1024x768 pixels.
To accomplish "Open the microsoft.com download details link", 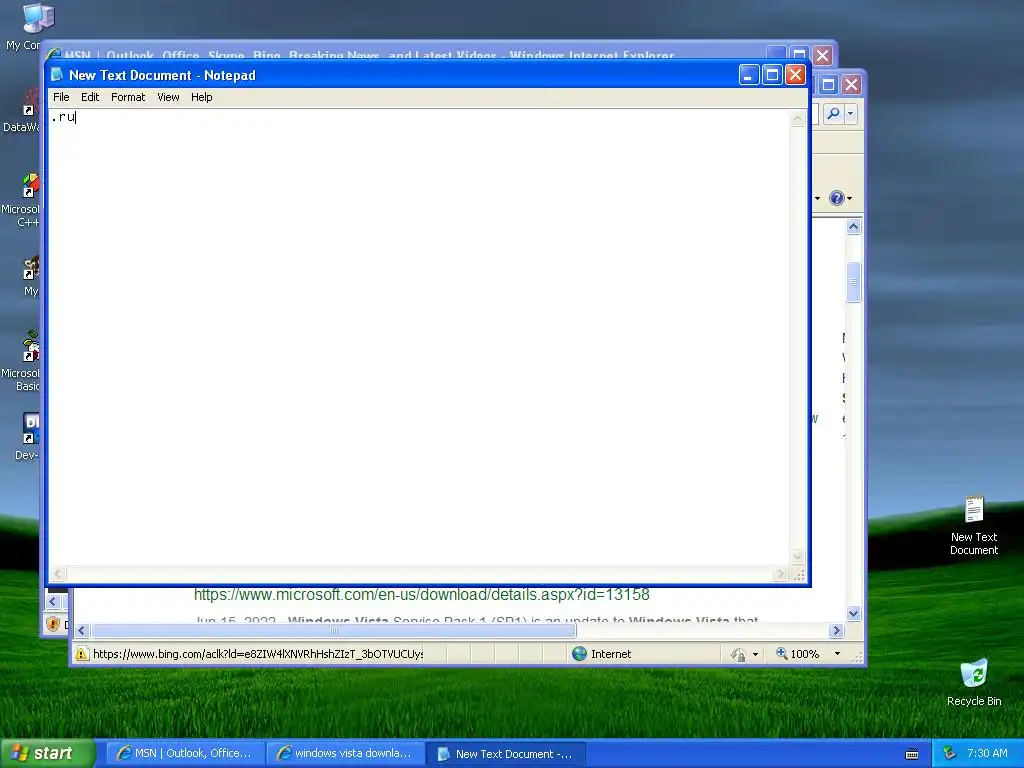I will click(x=422, y=595).
